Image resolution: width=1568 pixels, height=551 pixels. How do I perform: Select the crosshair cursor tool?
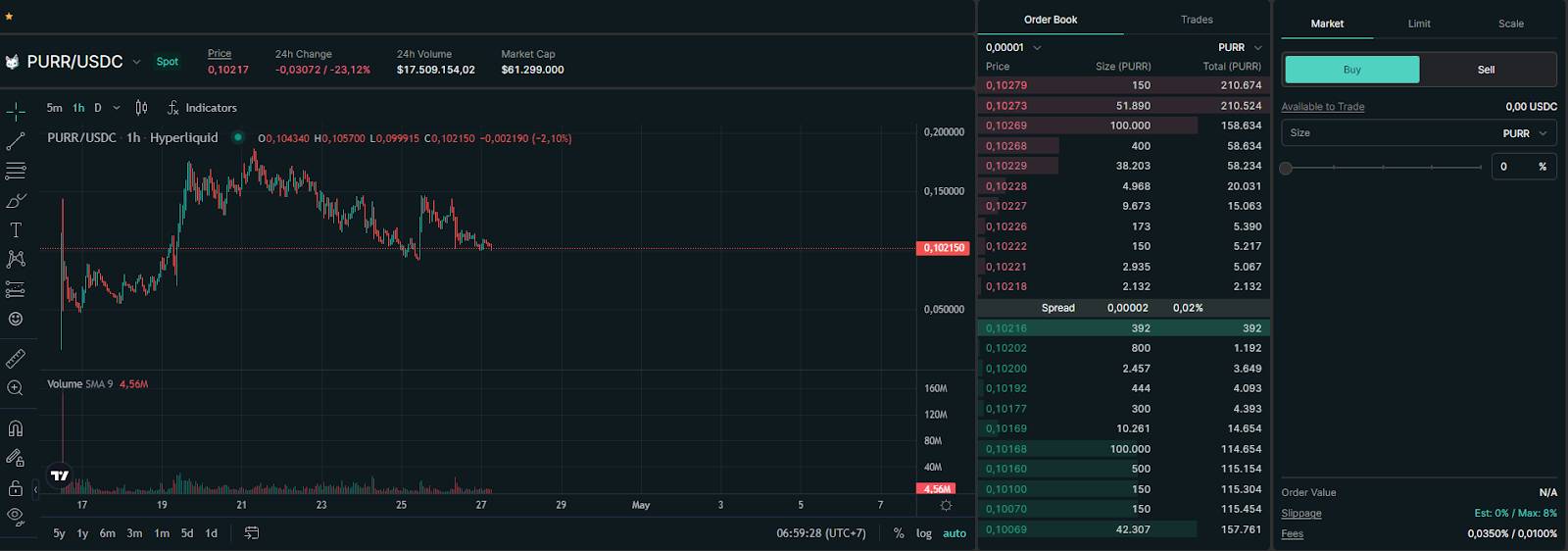click(x=16, y=112)
